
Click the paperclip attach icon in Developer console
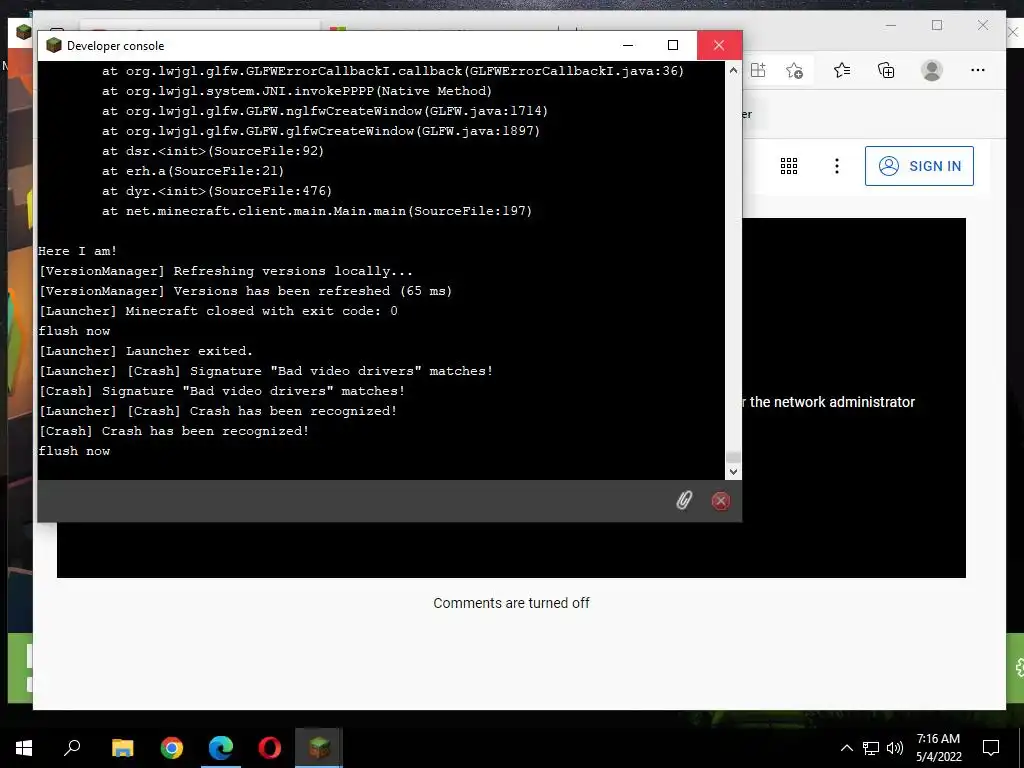click(684, 501)
